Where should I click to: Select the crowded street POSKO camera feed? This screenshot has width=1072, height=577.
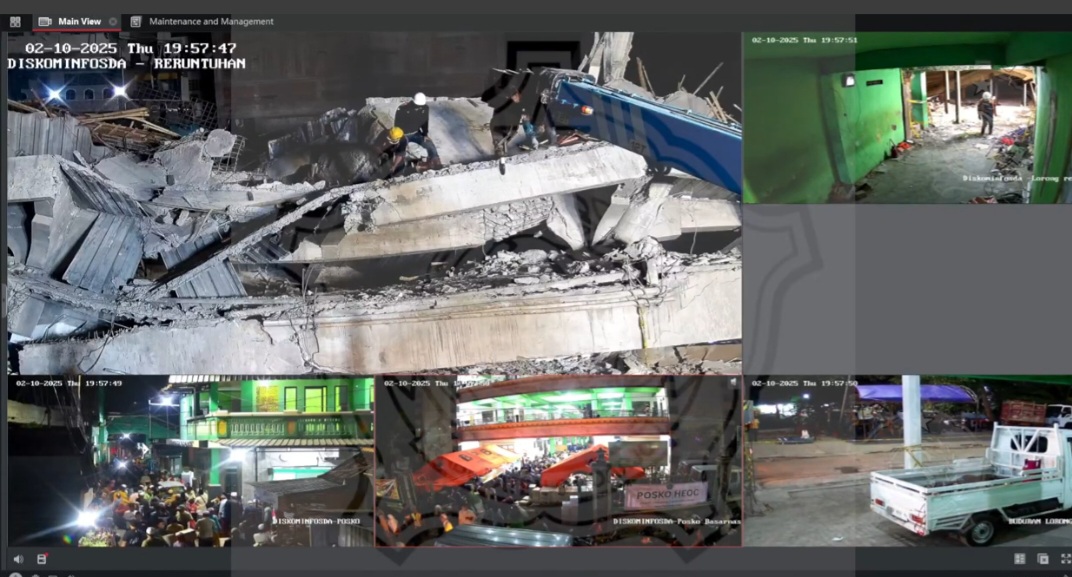click(x=190, y=460)
